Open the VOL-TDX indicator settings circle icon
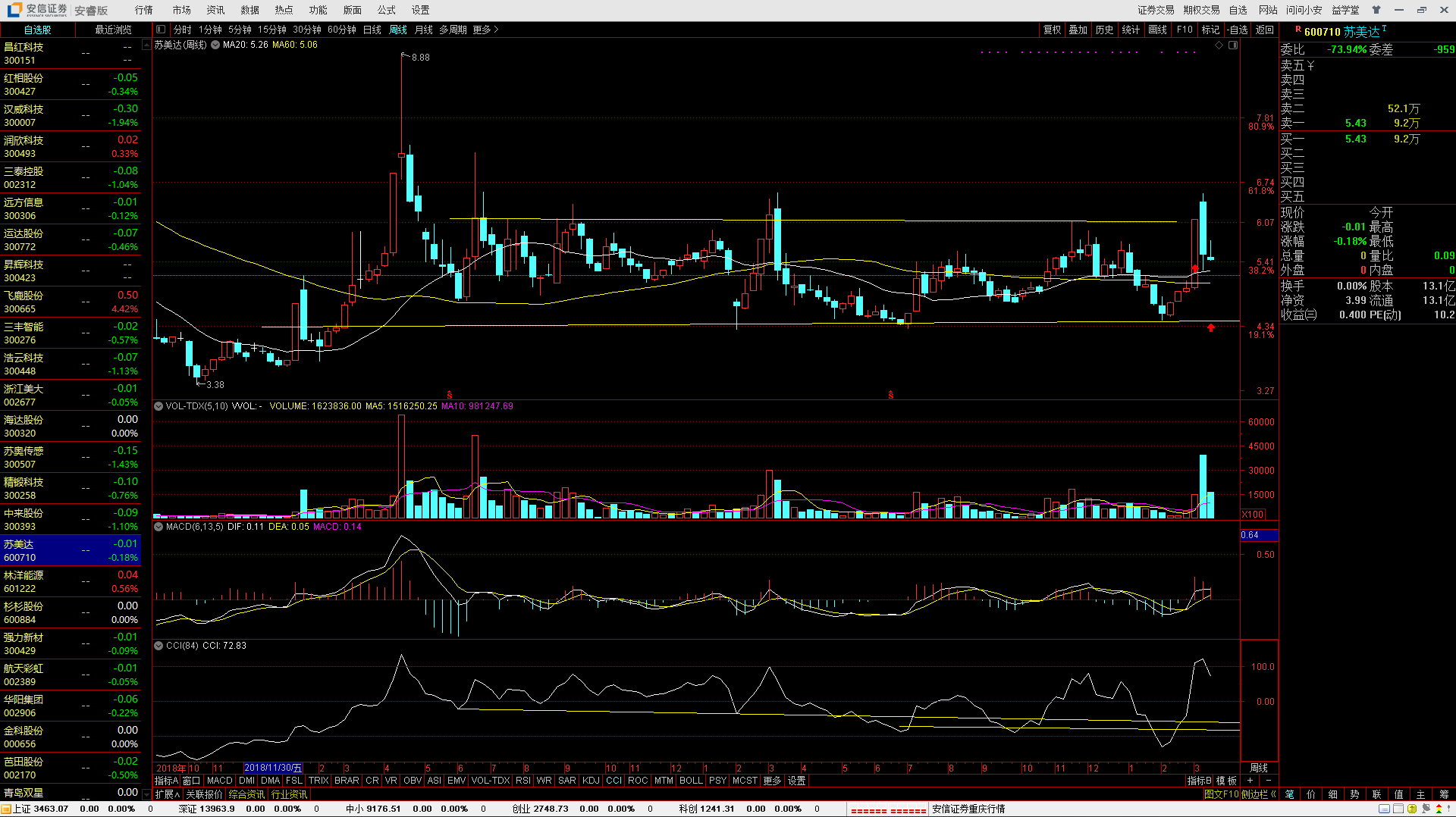1456x817 pixels. tap(158, 406)
